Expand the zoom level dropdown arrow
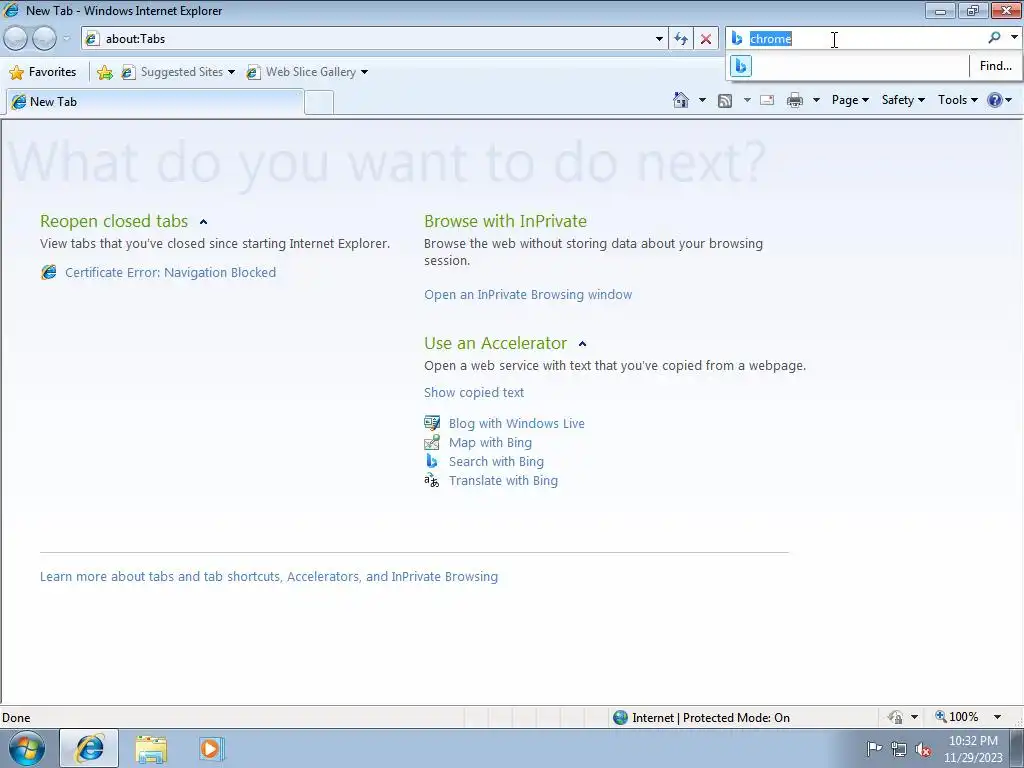The height and width of the screenshot is (768, 1024). point(997,717)
